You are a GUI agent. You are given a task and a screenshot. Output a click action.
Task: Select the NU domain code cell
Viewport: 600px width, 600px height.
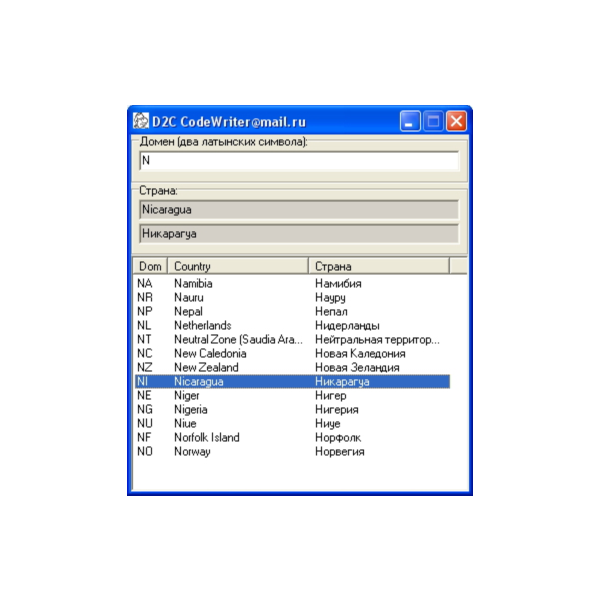[145, 423]
